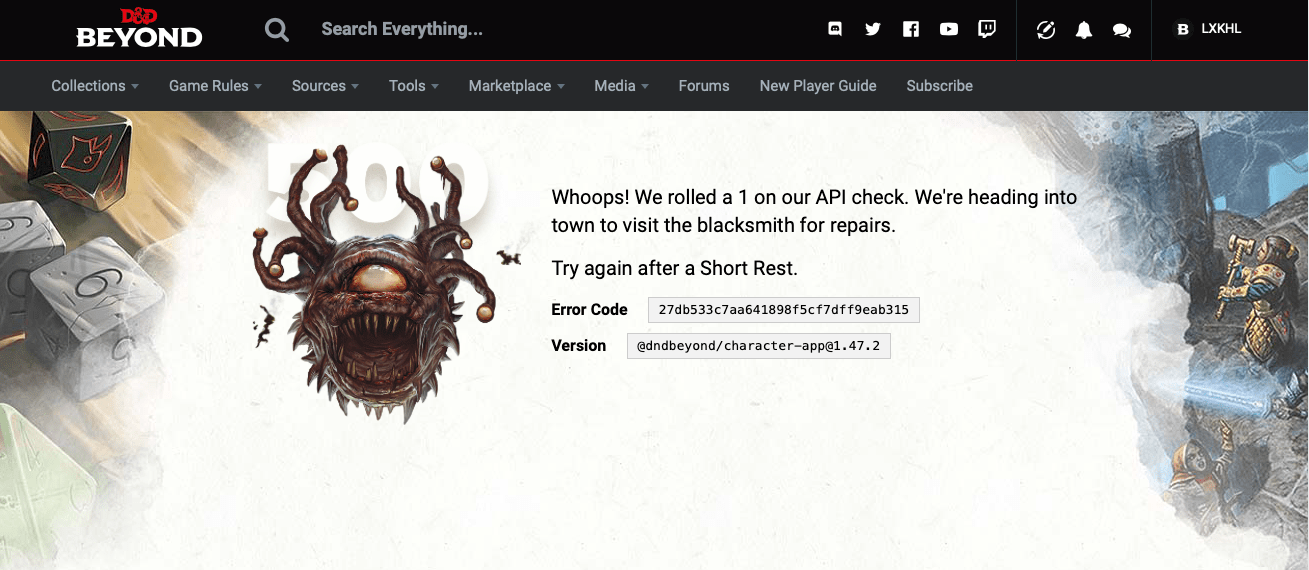This screenshot has width=1309, height=570.
Task: Open the Facebook social icon
Action: pyautogui.click(x=911, y=30)
